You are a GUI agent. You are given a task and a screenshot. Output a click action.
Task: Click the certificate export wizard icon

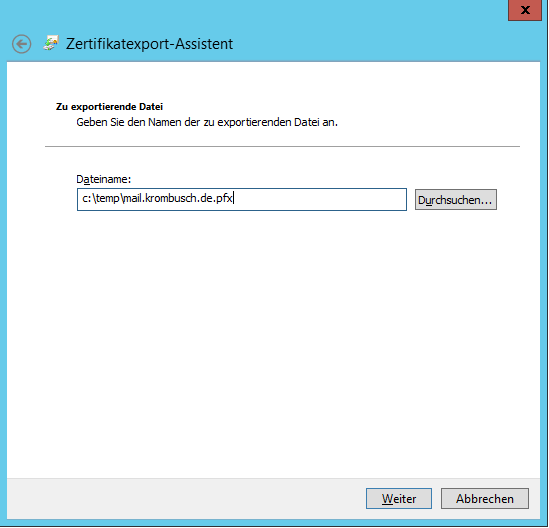pos(51,43)
